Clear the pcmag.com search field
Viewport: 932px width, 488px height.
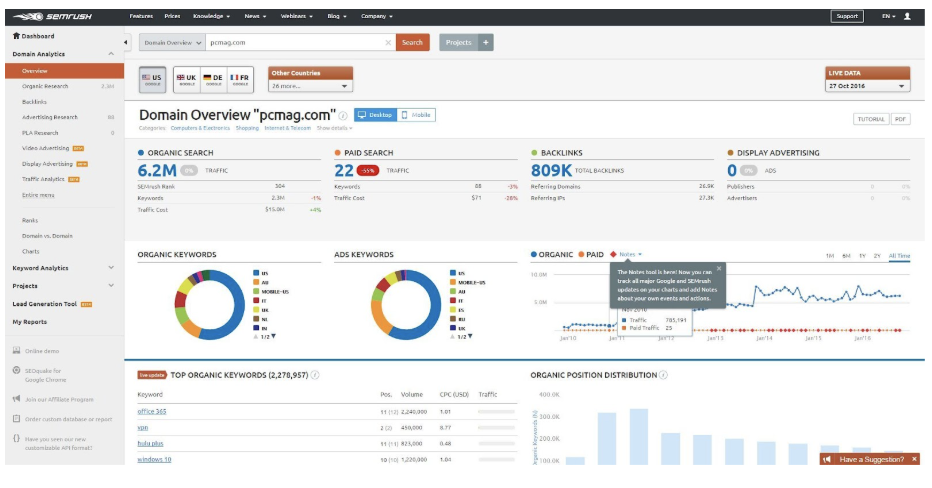388,43
